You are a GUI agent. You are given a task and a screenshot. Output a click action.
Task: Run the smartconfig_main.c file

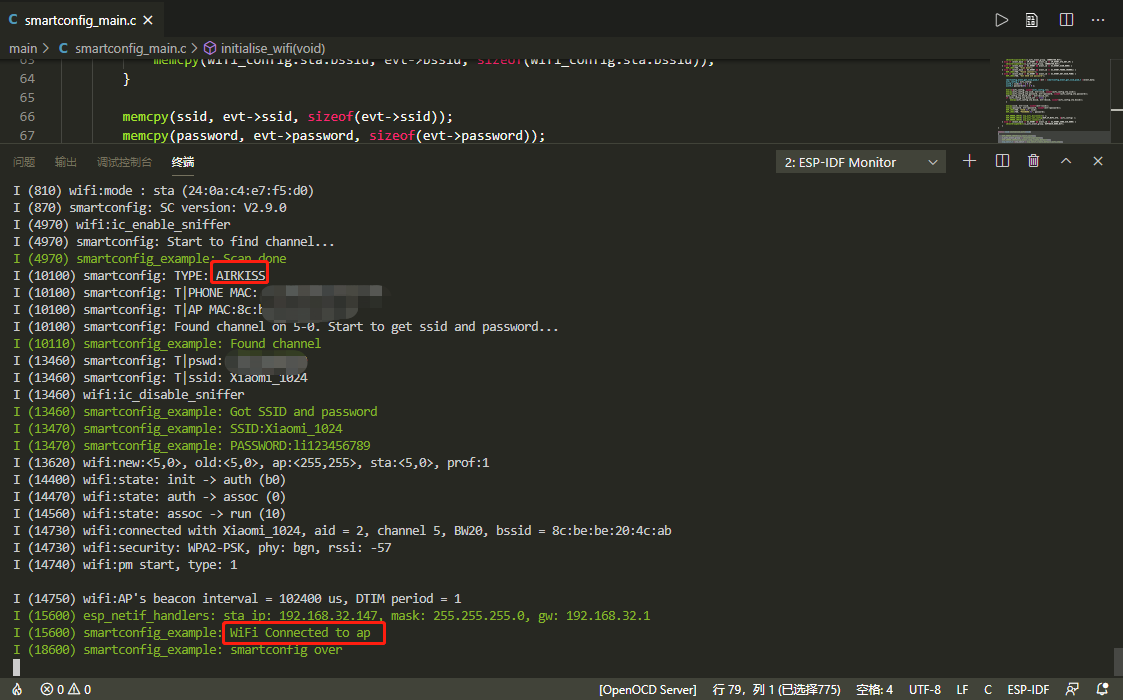pos(1002,19)
